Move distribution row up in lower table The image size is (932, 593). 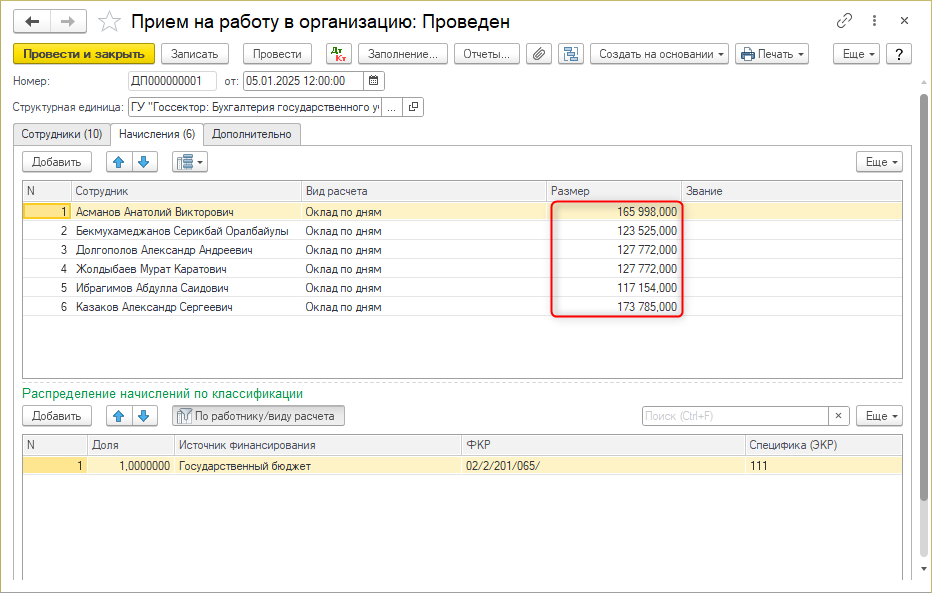coord(119,416)
